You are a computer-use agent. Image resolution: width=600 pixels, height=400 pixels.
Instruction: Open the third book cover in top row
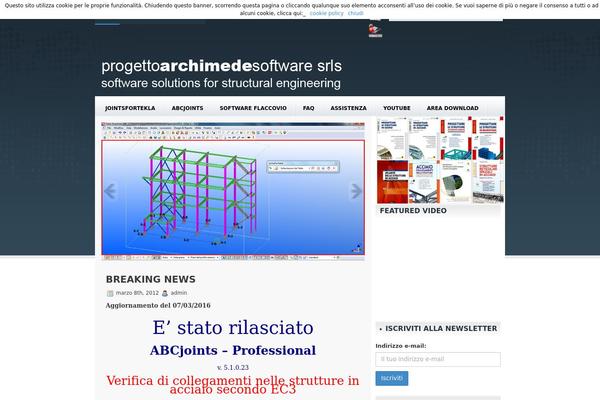tap(456, 139)
